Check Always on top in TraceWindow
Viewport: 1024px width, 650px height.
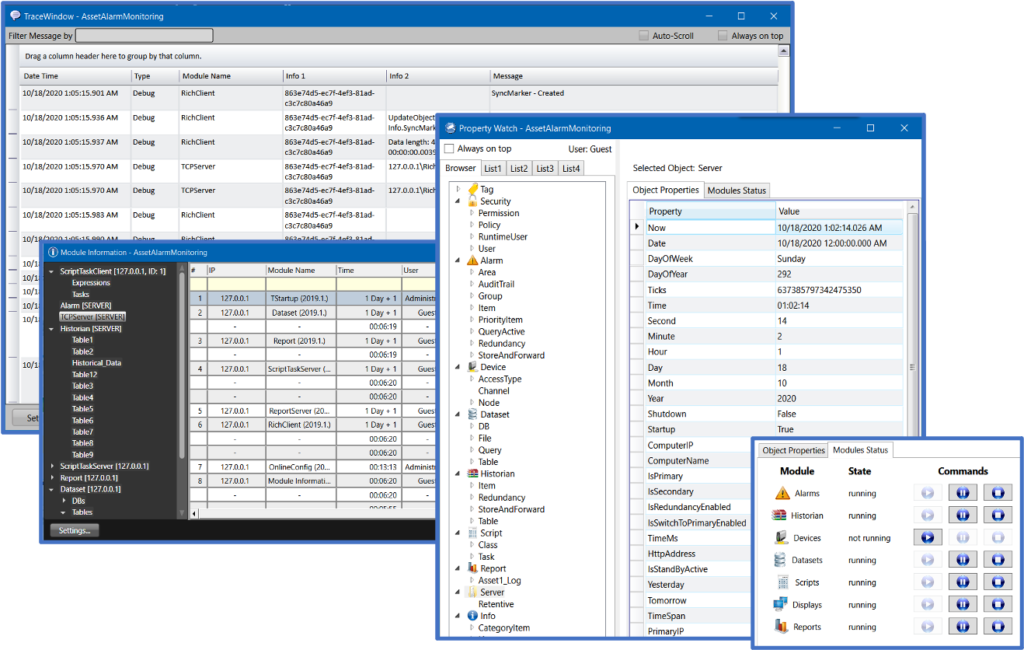[723, 36]
